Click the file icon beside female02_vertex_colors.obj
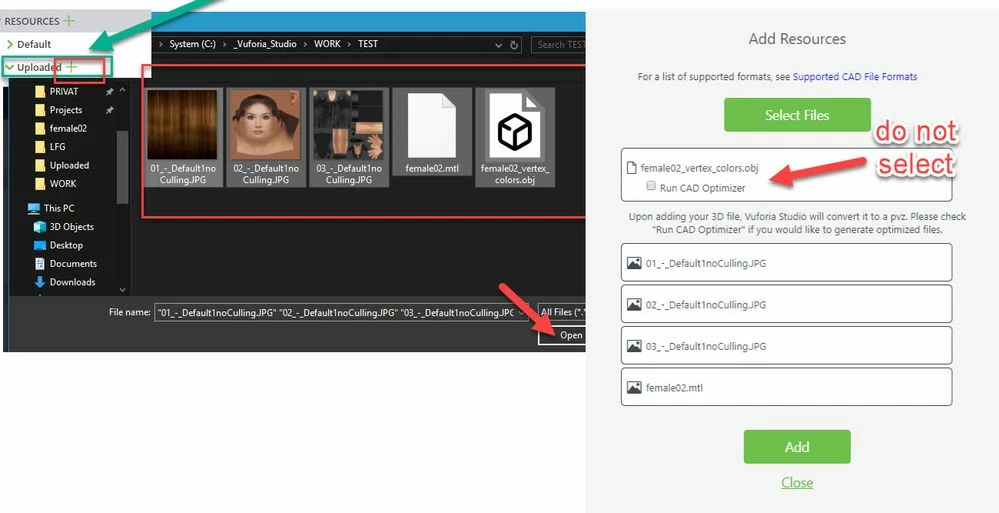The image size is (999, 513). pyautogui.click(x=631, y=168)
